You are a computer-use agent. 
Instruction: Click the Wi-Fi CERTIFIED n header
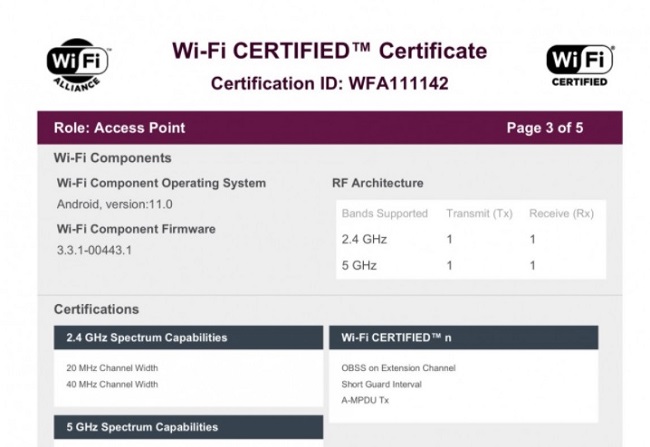pyautogui.click(x=464, y=338)
